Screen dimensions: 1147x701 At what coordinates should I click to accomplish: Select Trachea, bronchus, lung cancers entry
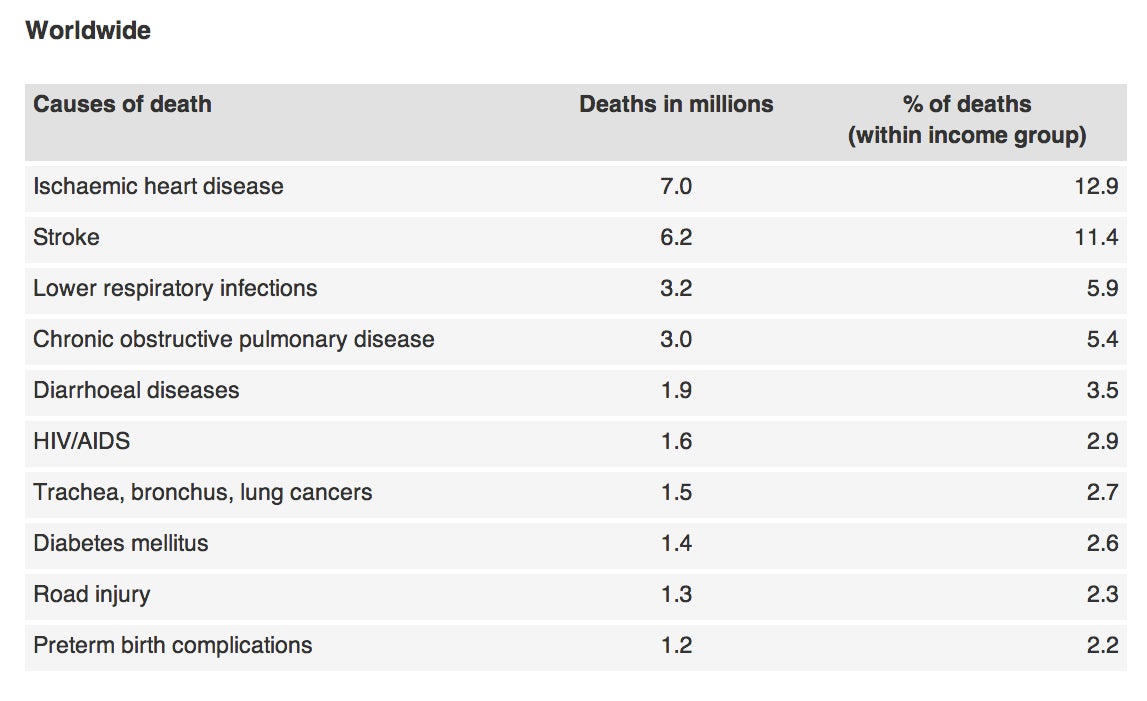pos(203,492)
